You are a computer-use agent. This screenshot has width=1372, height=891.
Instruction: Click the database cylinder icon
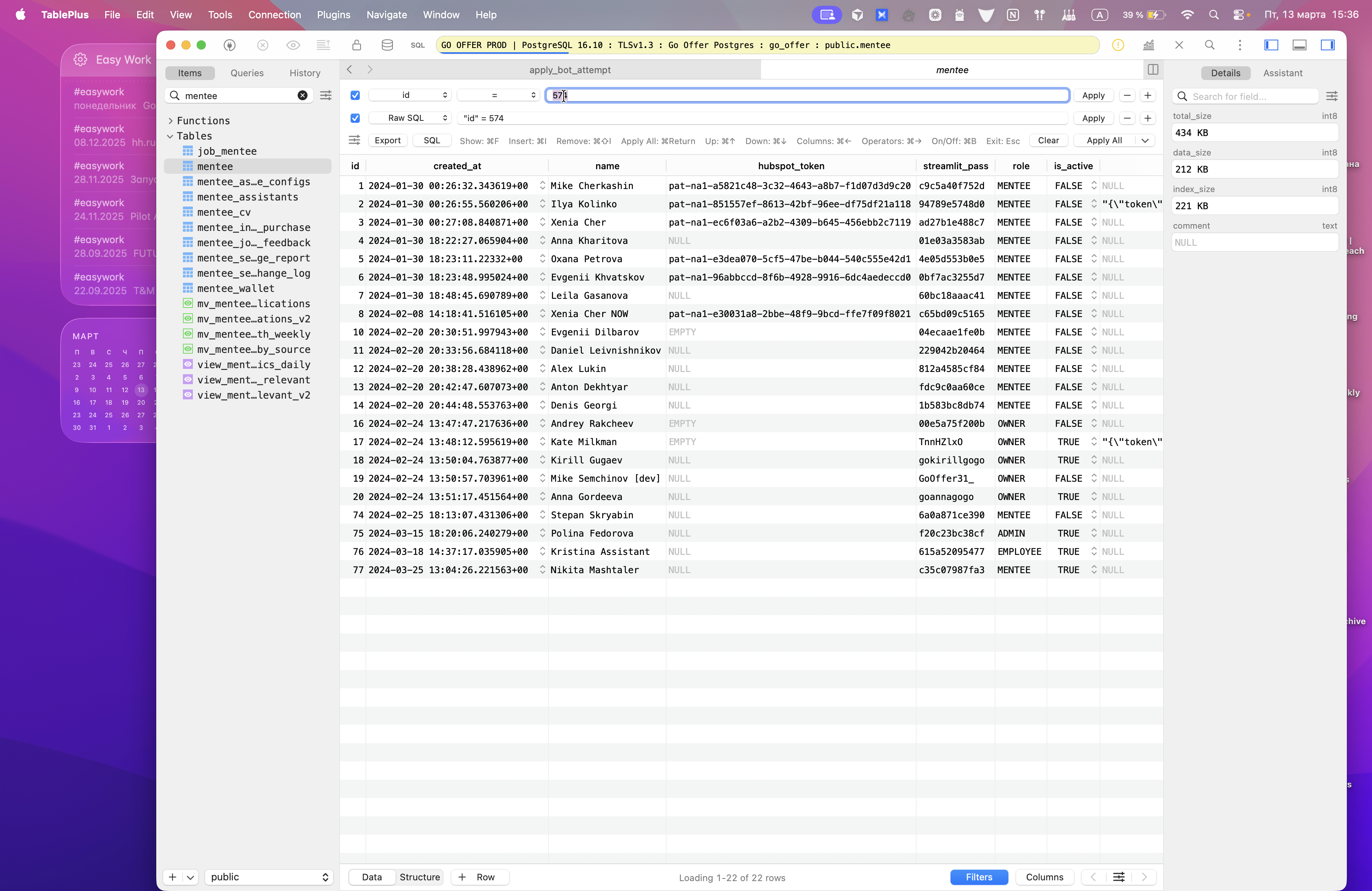pos(387,45)
